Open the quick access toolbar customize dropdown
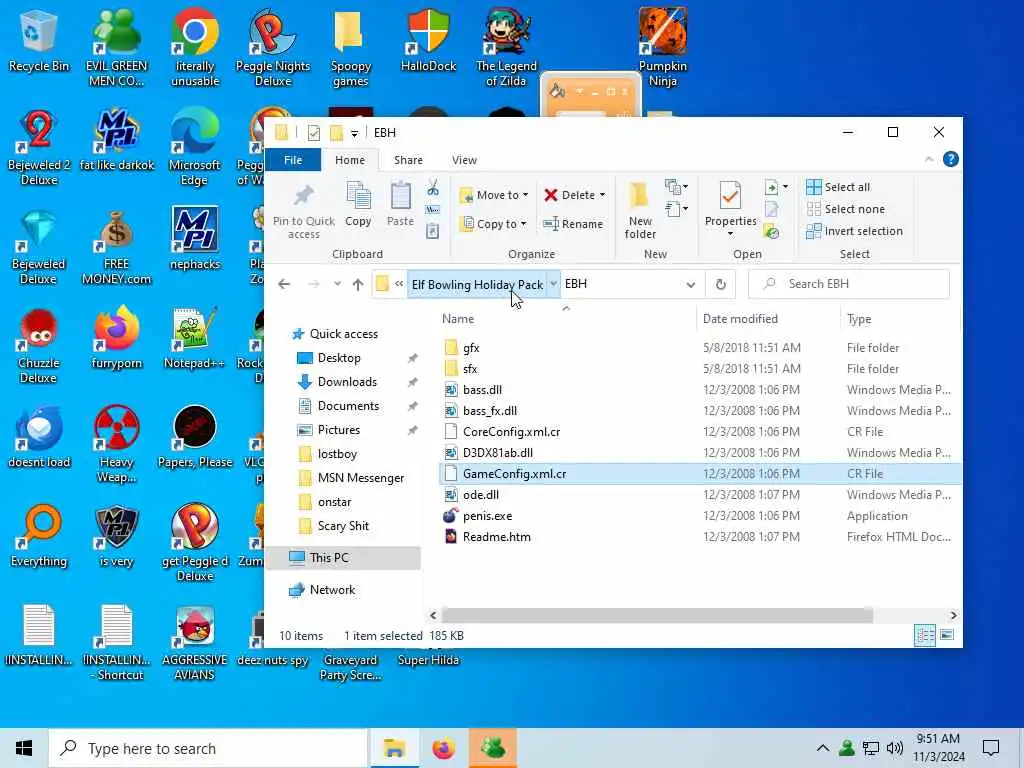Viewport: 1024px width, 768px height. [x=354, y=133]
